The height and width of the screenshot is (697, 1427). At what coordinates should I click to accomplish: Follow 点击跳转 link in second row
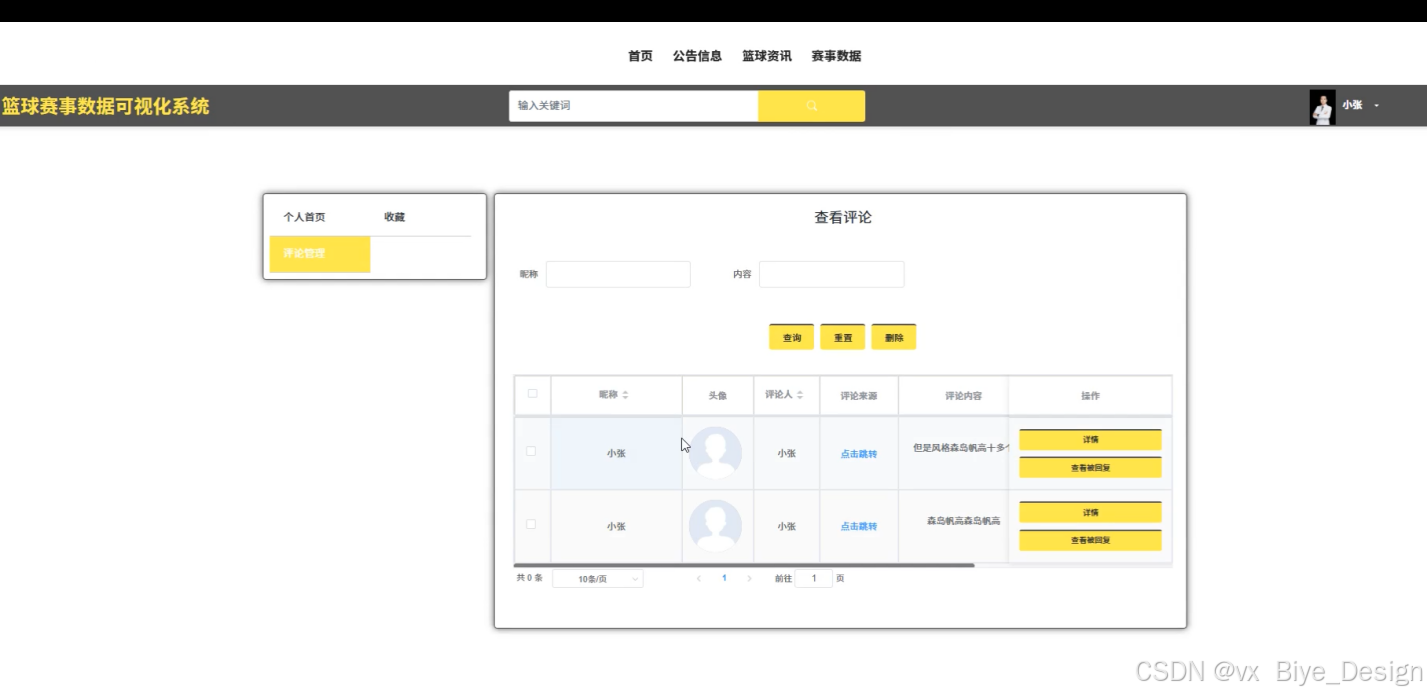coord(859,527)
